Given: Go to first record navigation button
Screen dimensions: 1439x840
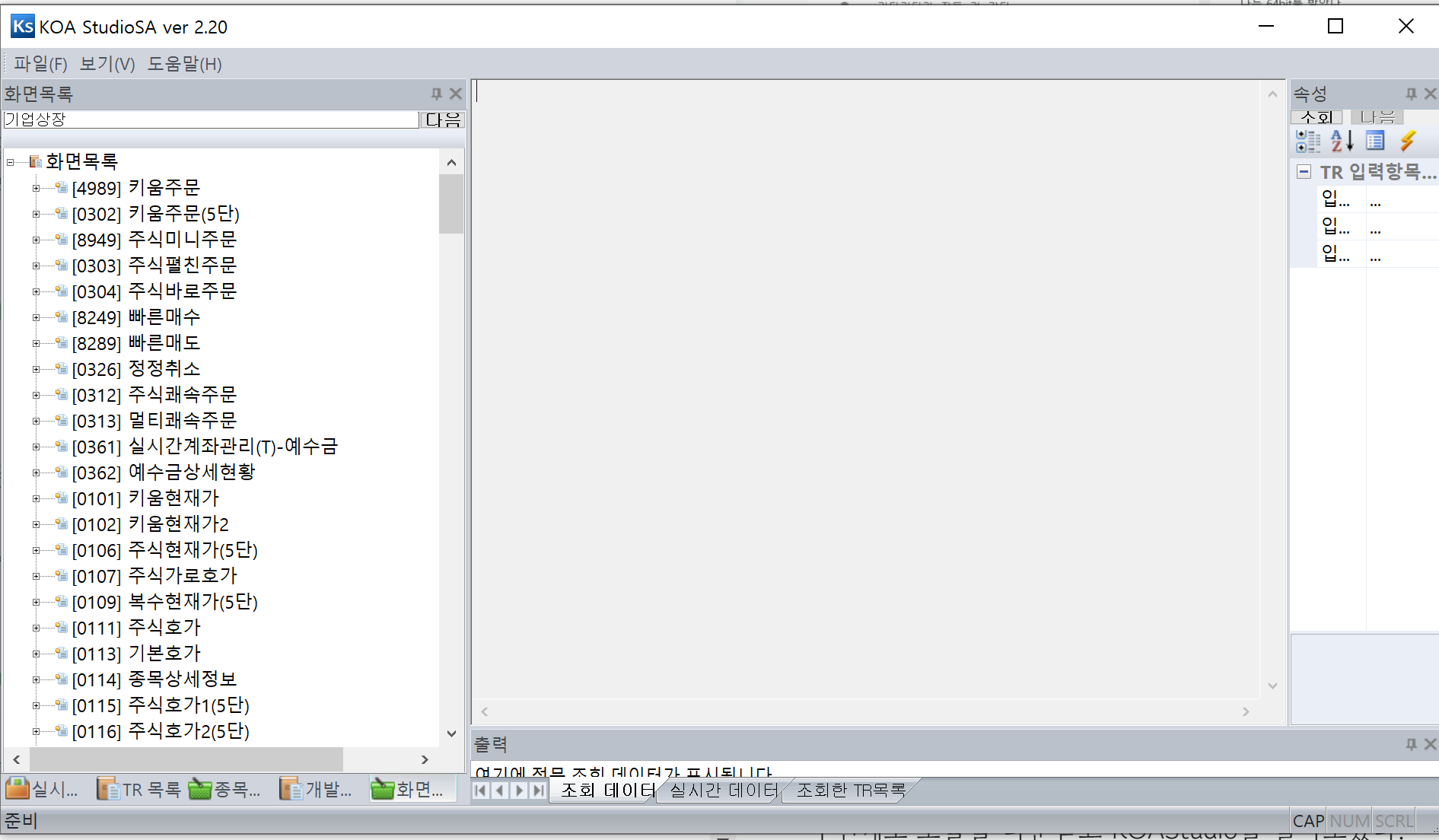Looking at the screenshot, I should point(480,791).
